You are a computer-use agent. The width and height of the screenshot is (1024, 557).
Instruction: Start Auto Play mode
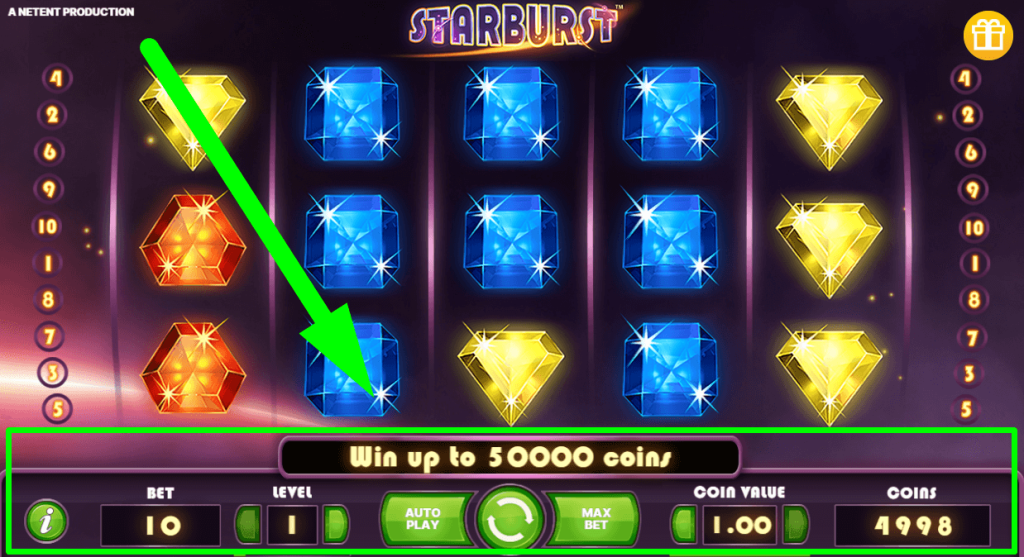[x=424, y=519]
